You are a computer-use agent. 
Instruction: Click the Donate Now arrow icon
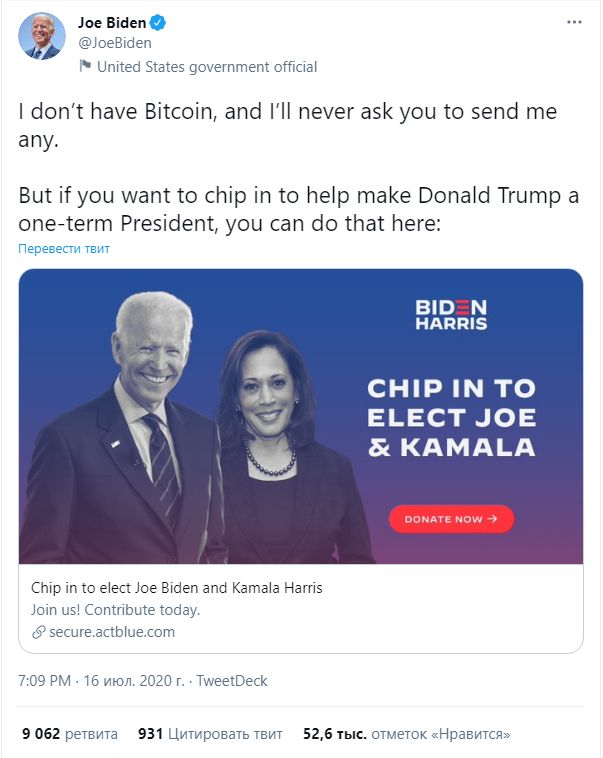click(x=492, y=519)
